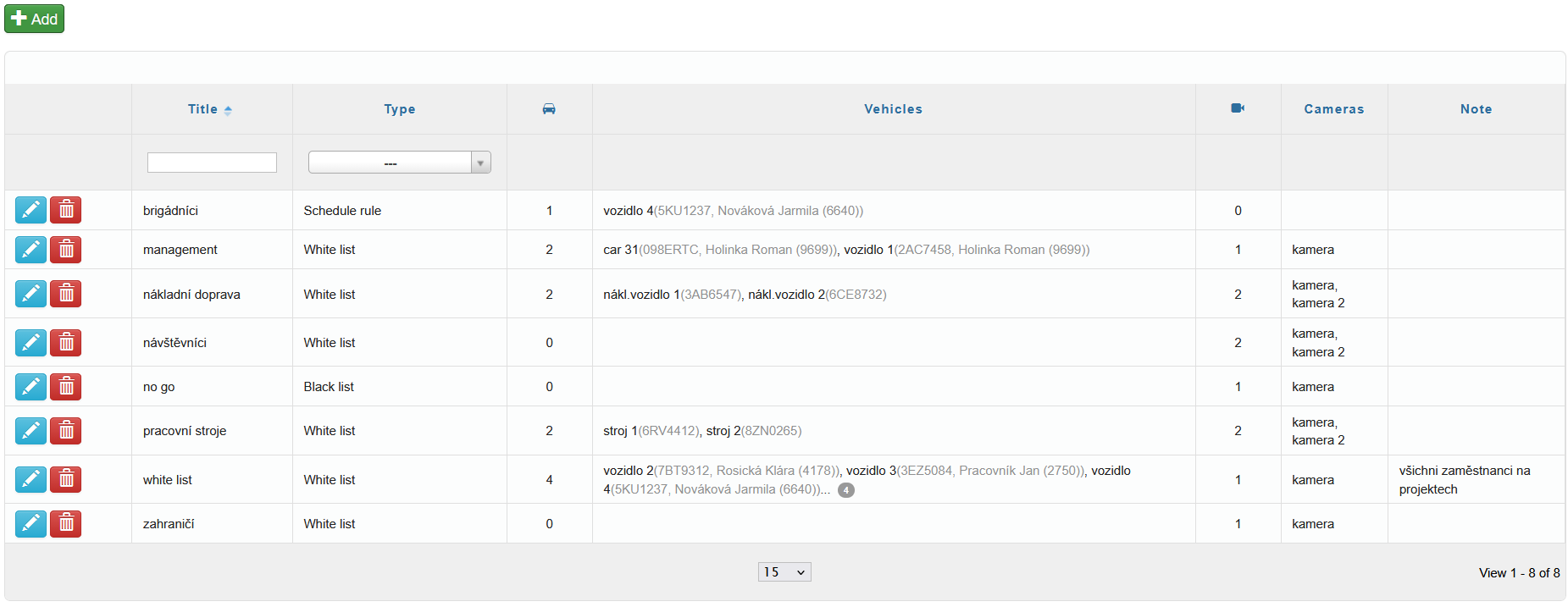Open the Type filter dropdown
This screenshot has height=607, width=1568.
click(399, 163)
